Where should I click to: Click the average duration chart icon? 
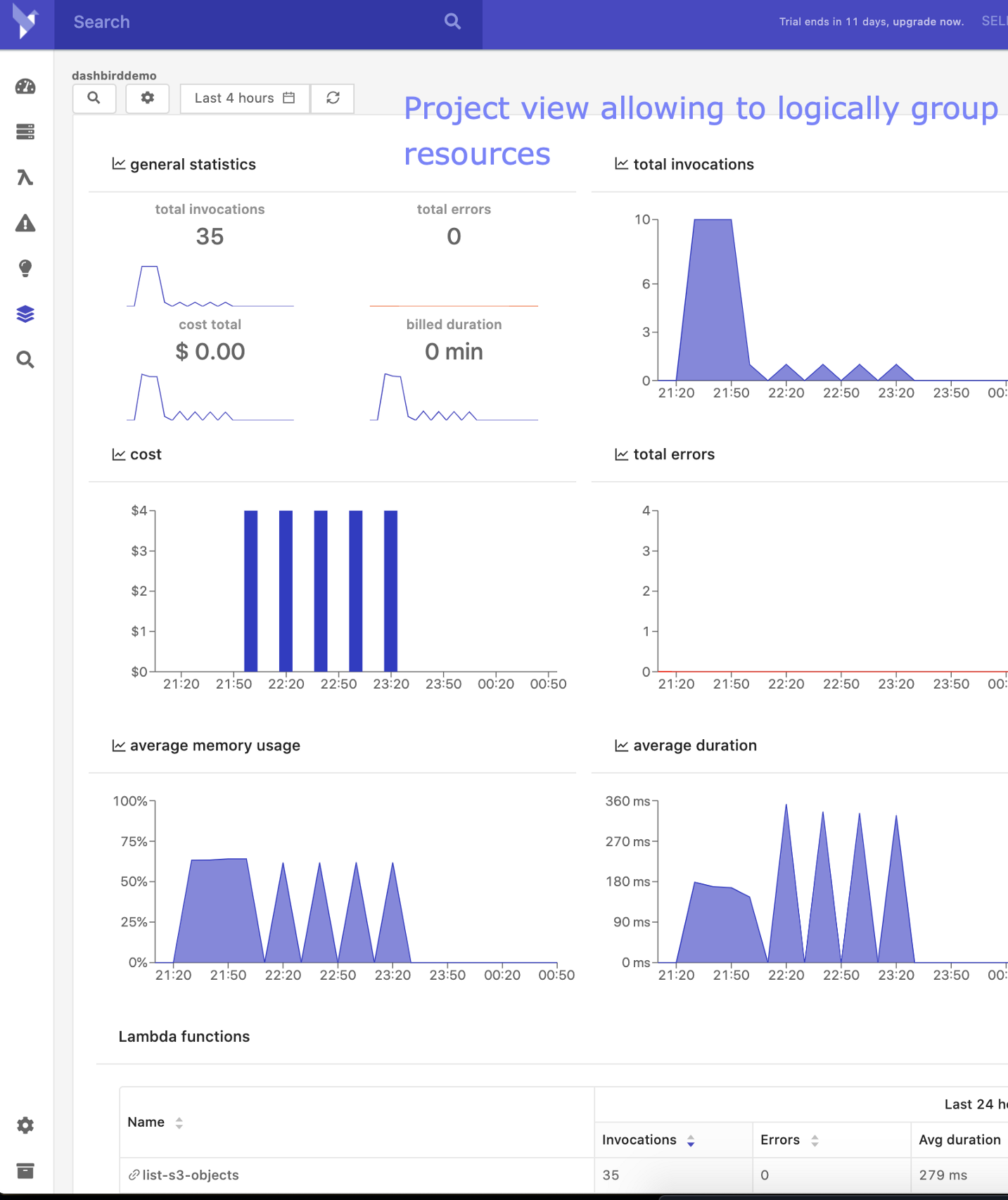622,746
